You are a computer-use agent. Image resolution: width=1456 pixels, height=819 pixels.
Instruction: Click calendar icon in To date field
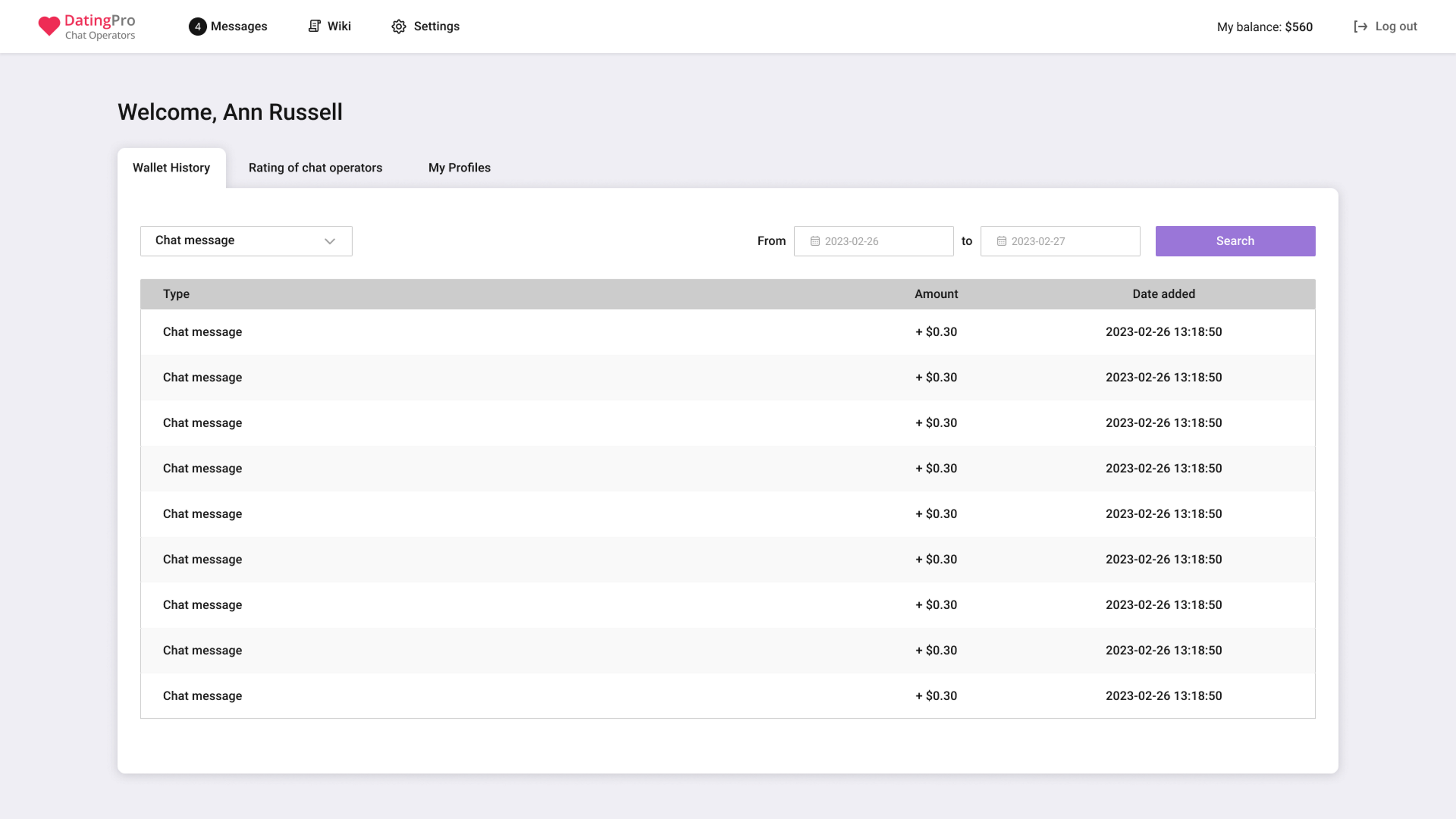coord(1001,241)
